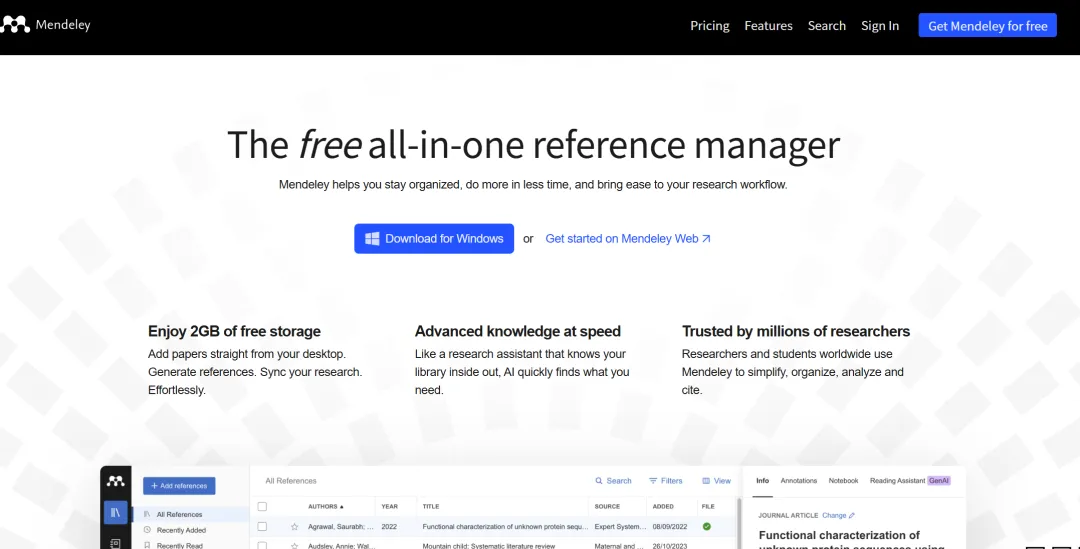Open Filters in the preview reference toolbar
The width and height of the screenshot is (1080, 549).
[x=665, y=481]
